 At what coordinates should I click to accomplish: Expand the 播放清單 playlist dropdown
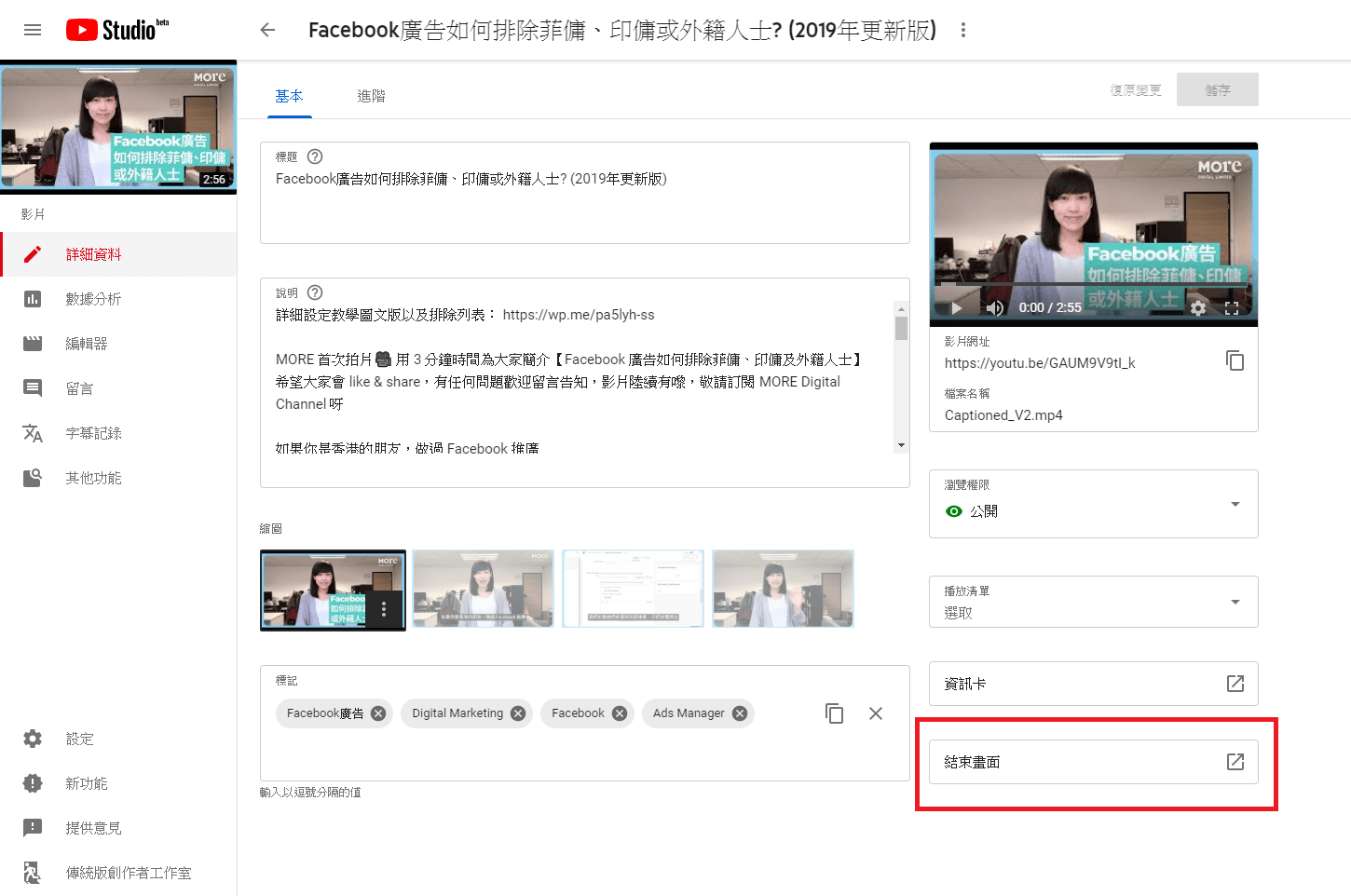1094,602
